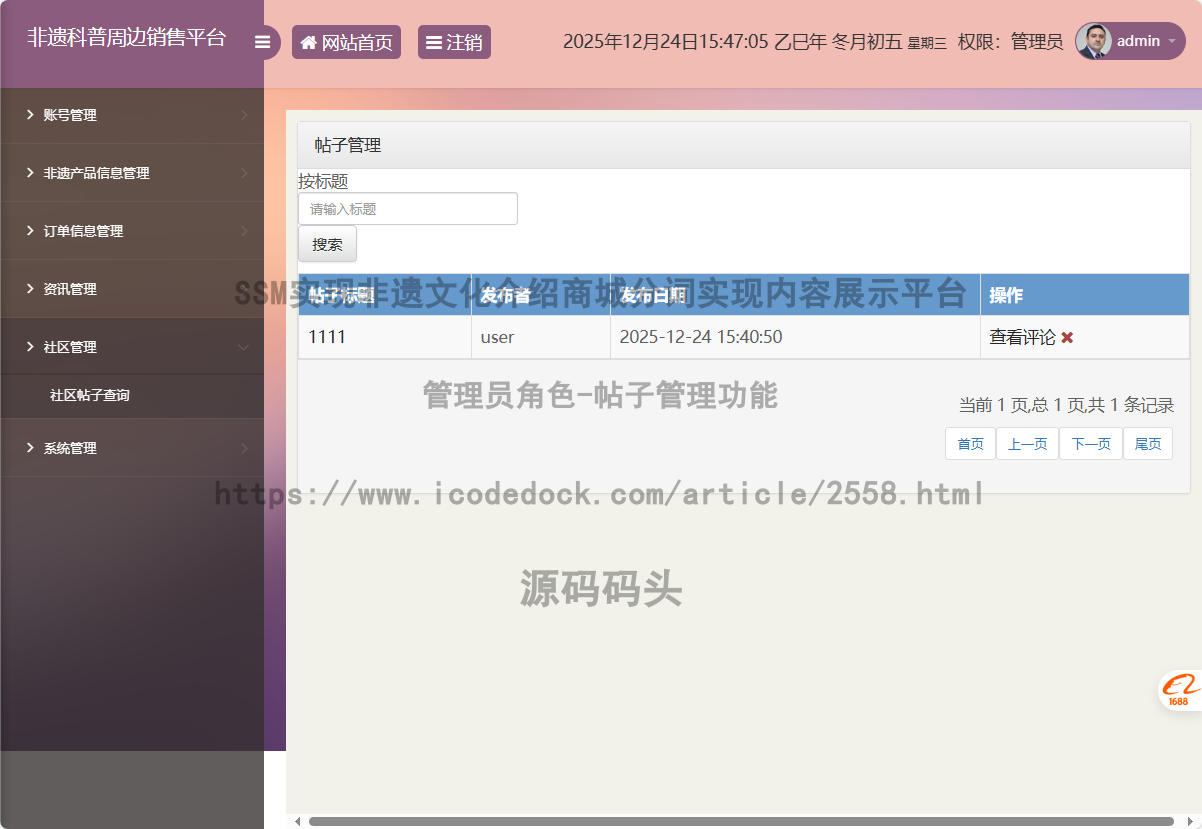Viewport: 1202px width, 829px height.
Task: Click the horizontal scrollbar at the bottom
Action: coord(740,821)
